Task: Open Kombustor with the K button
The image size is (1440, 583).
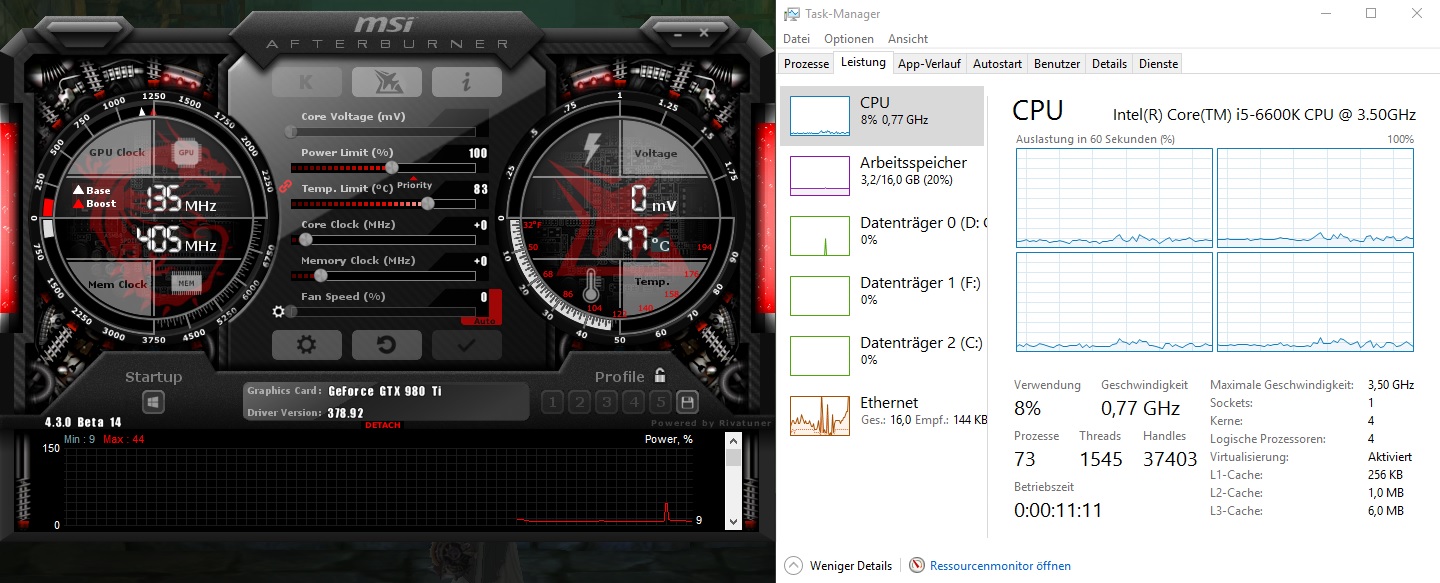Action: point(306,82)
